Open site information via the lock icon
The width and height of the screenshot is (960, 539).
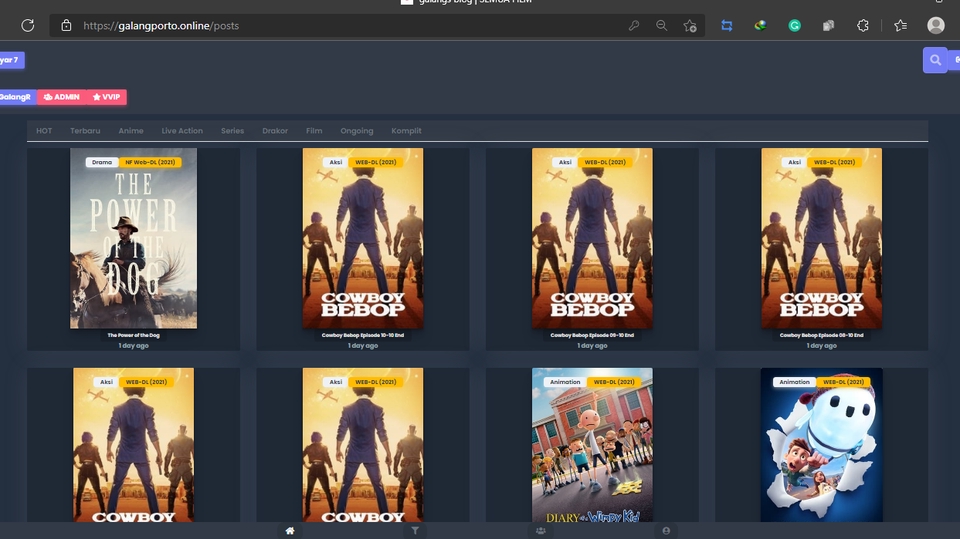click(66, 26)
